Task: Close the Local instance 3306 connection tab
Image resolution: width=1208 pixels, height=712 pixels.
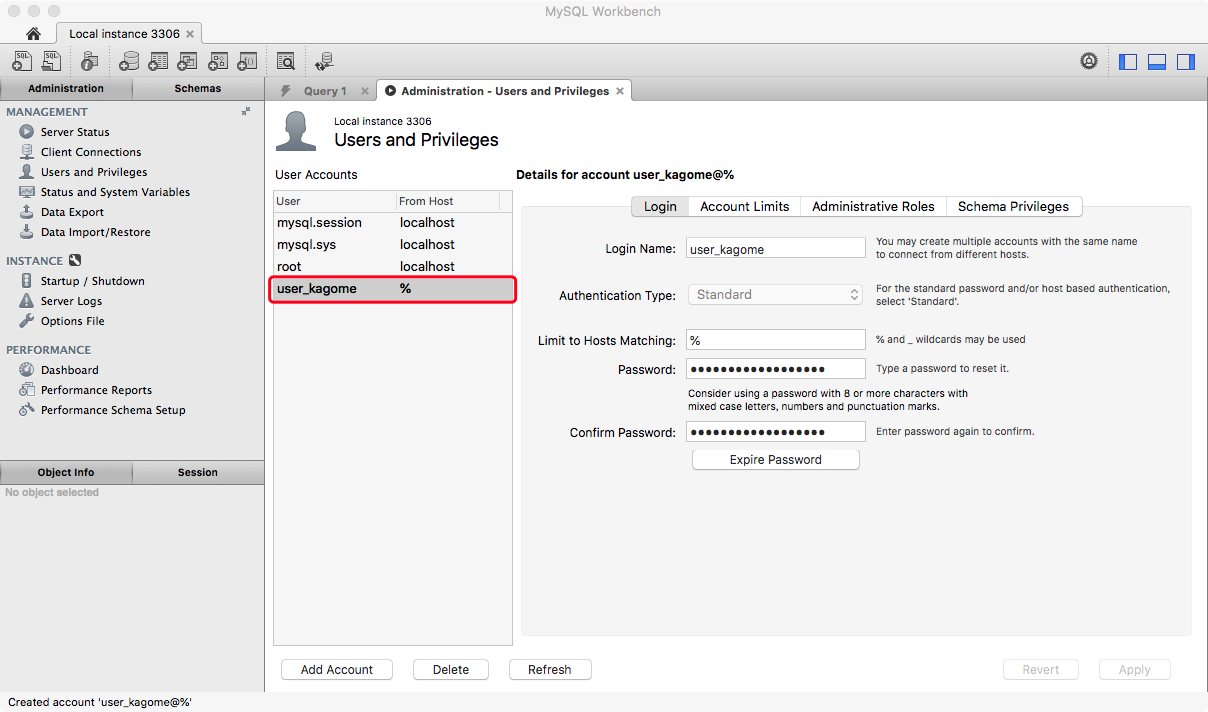Action: click(190, 33)
